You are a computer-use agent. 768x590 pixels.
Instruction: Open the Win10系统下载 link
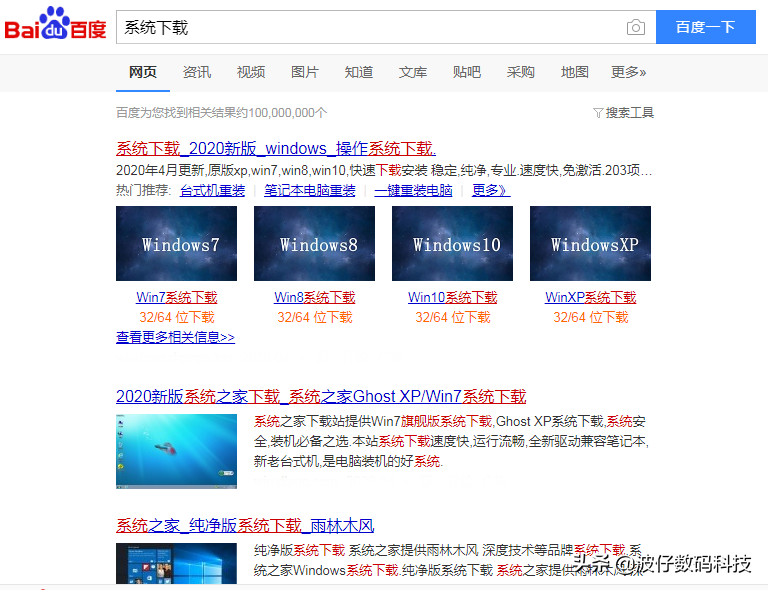[453, 297]
